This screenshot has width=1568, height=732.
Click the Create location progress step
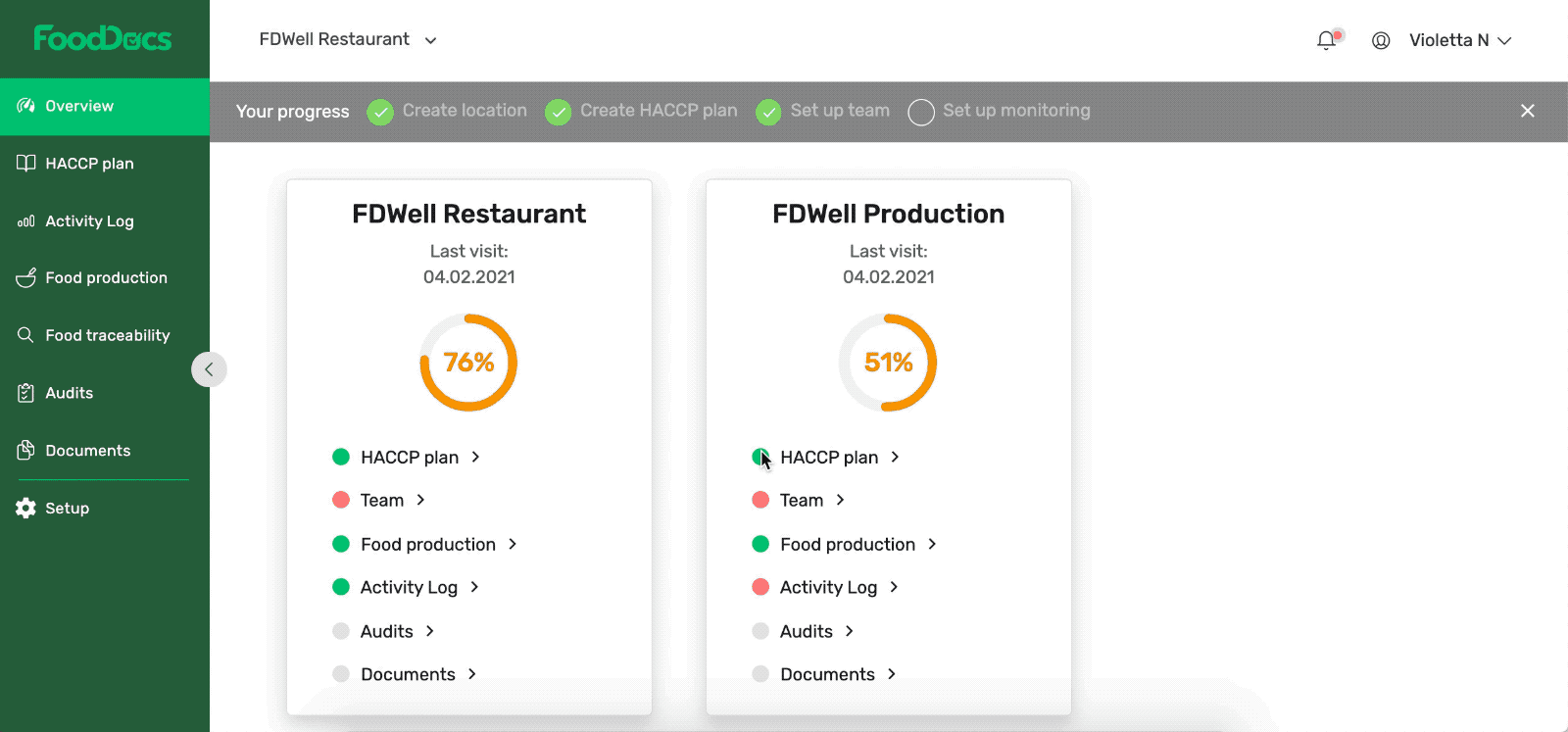(465, 111)
